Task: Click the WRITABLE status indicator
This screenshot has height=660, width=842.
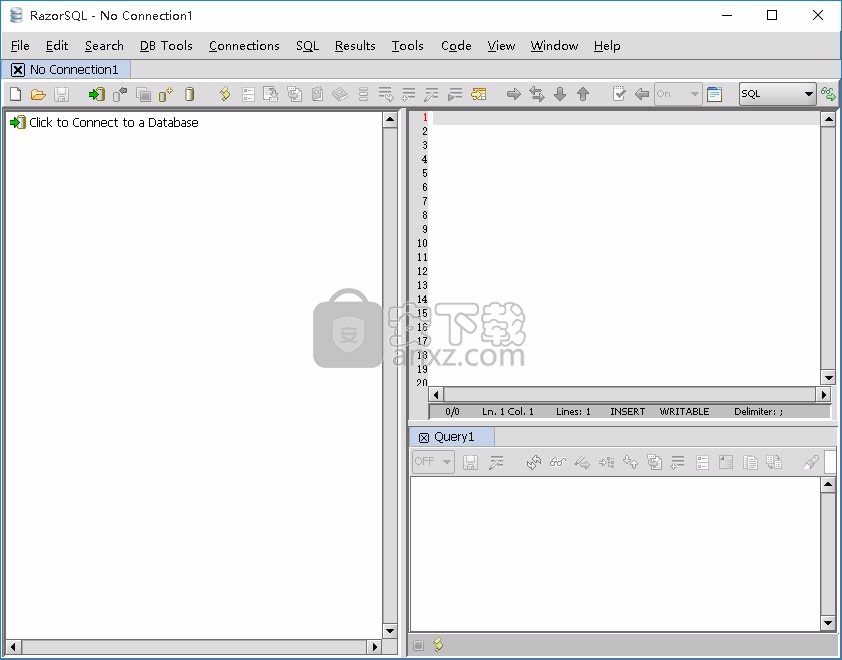Action: tap(684, 411)
